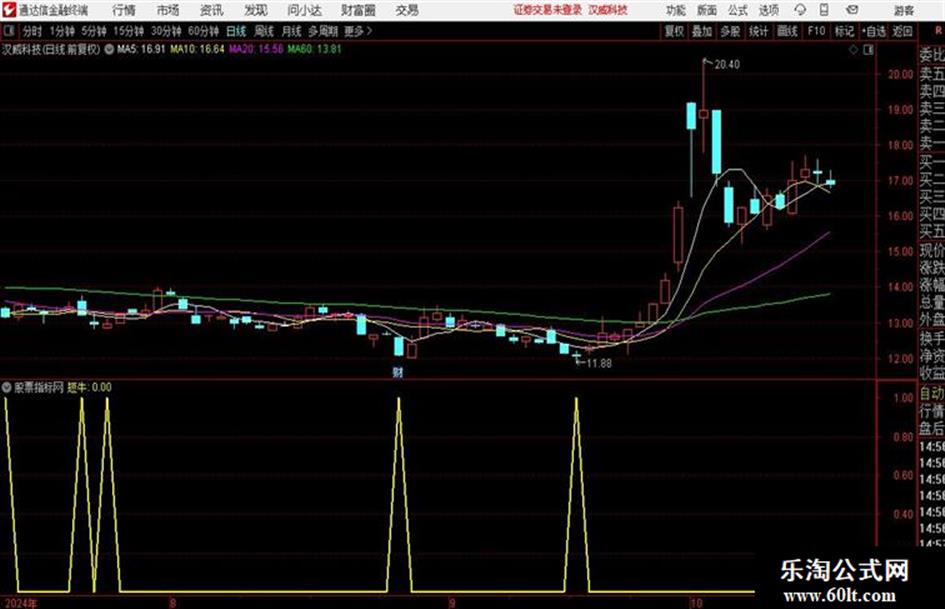Click the 多股 multi-stock toolbar button
This screenshot has height=609, width=945.
click(730, 31)
